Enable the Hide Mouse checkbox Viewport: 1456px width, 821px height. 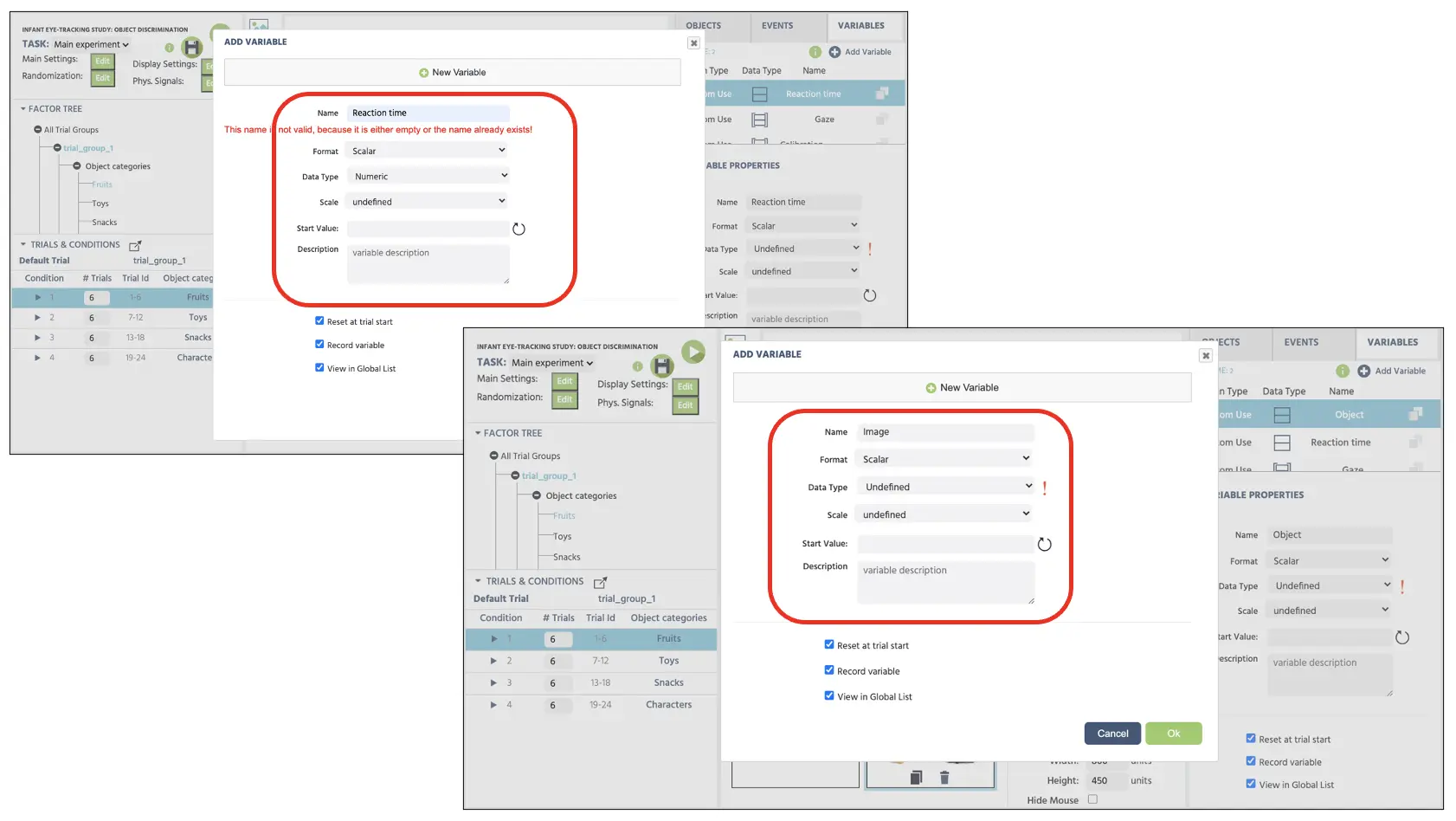tap(1092, 799)
